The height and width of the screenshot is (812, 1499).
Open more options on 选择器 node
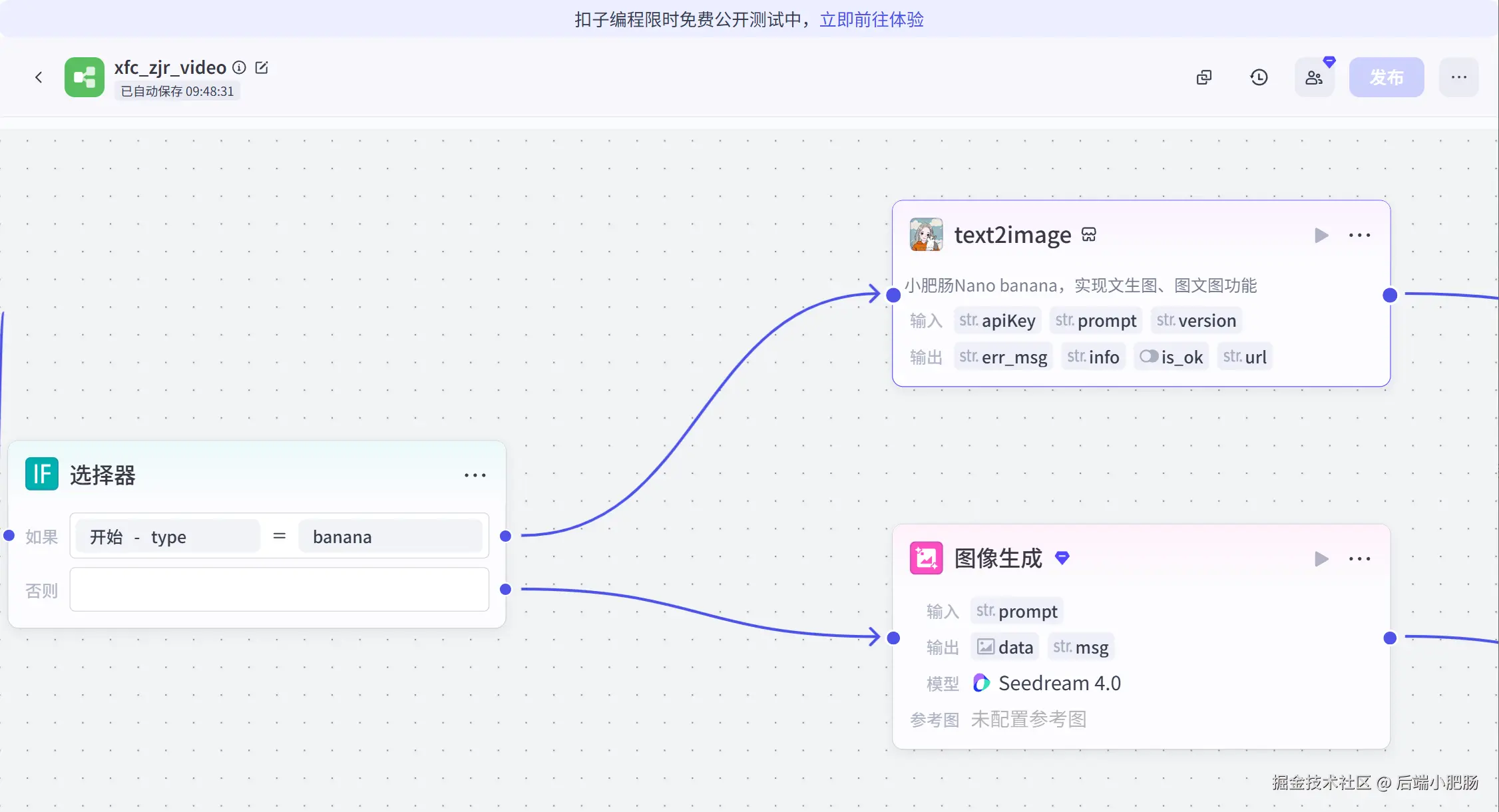click(x=475, y=475)
